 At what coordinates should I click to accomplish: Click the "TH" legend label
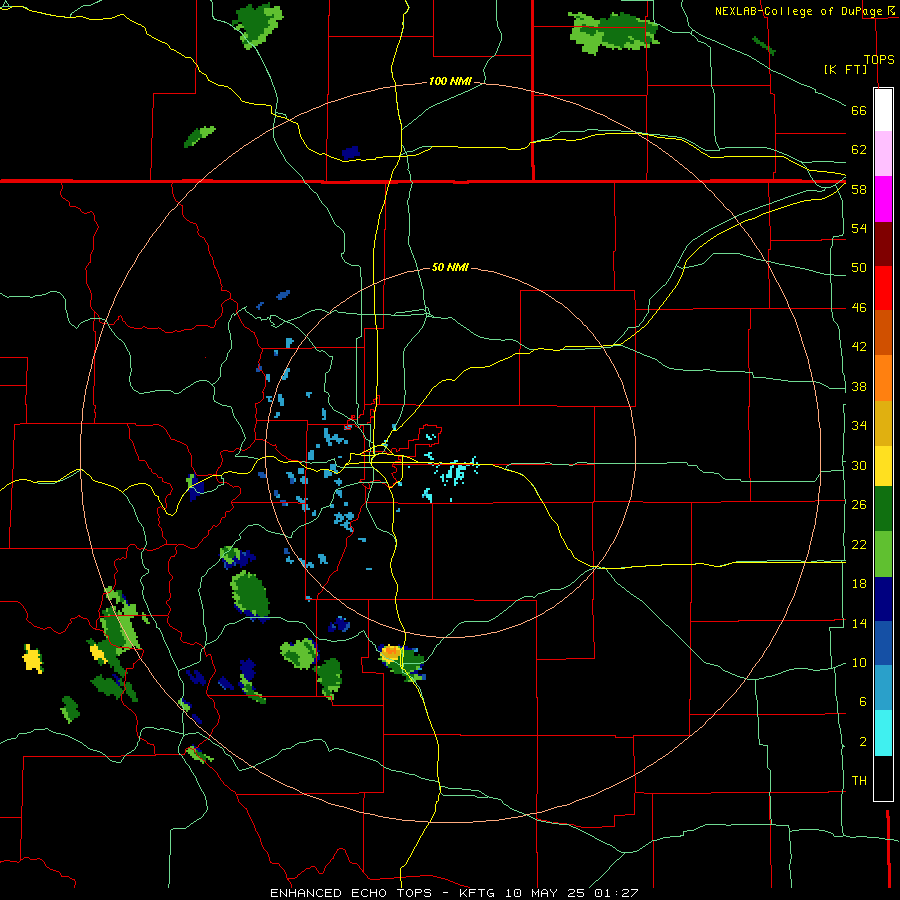(x=859, y=781)
